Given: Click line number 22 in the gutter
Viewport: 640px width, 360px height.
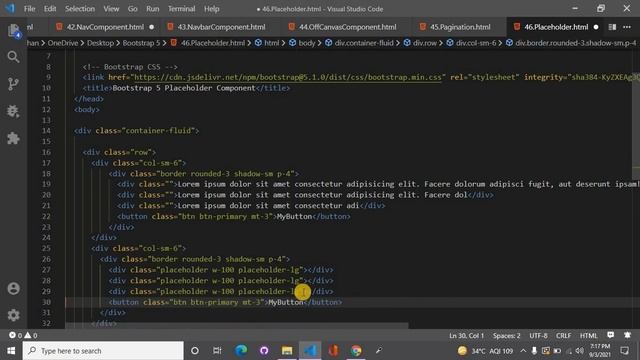Looking at the screenshot, I should point(47,216).
